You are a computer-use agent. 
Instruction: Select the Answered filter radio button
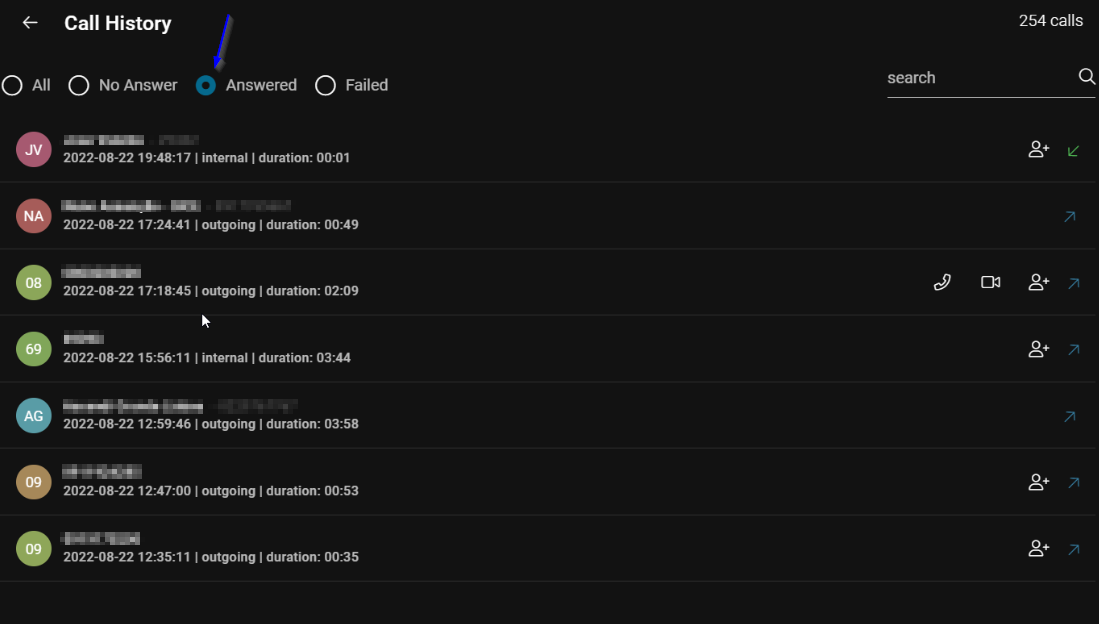[x=206, y=86]
